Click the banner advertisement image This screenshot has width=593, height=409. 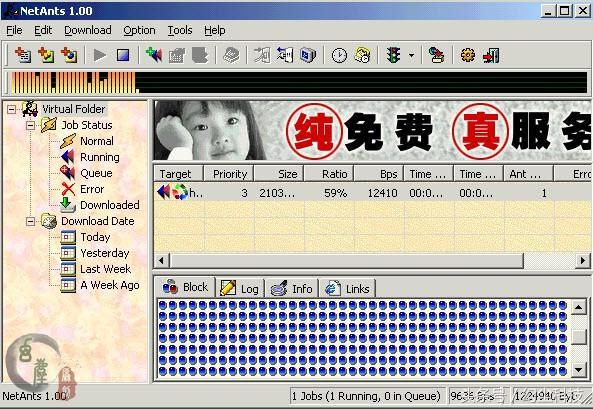[x=373, y=131]
